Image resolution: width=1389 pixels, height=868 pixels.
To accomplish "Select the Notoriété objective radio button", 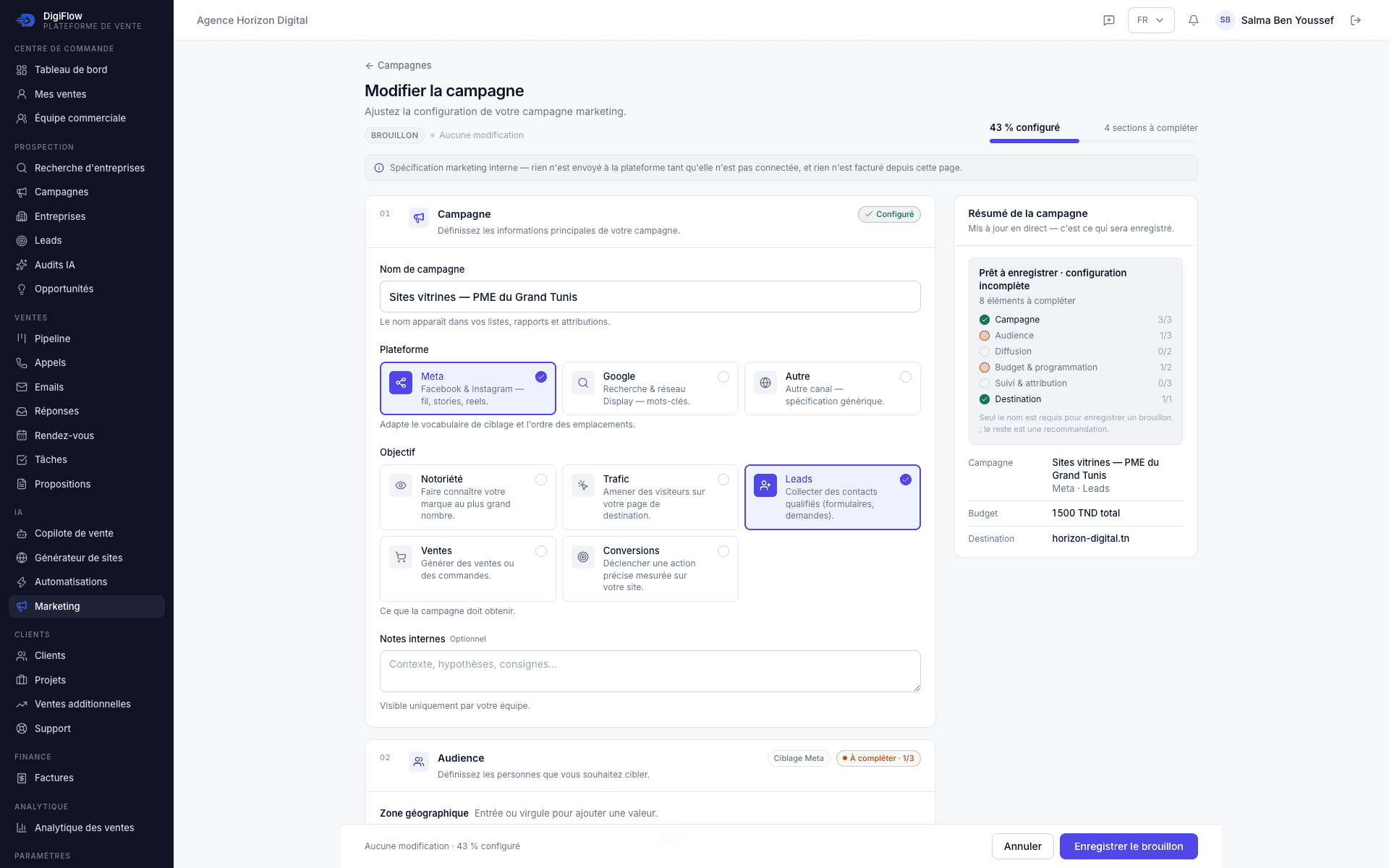I will [541, 480].
